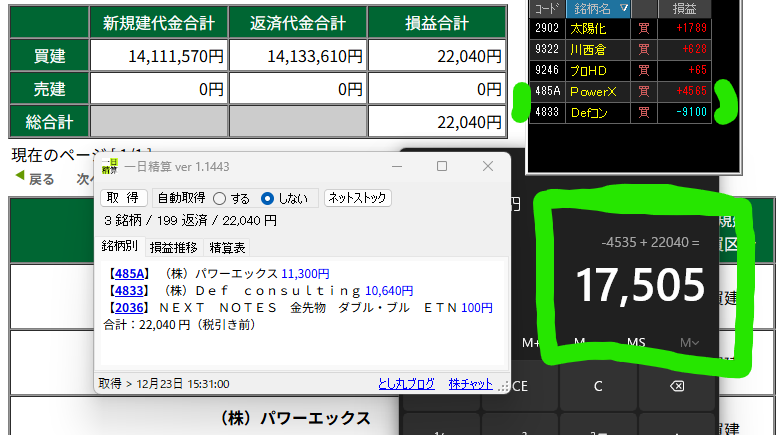Select the する auto-fetch radio button
The width and height of the screenshot is (776, 435).
(220, 198)
